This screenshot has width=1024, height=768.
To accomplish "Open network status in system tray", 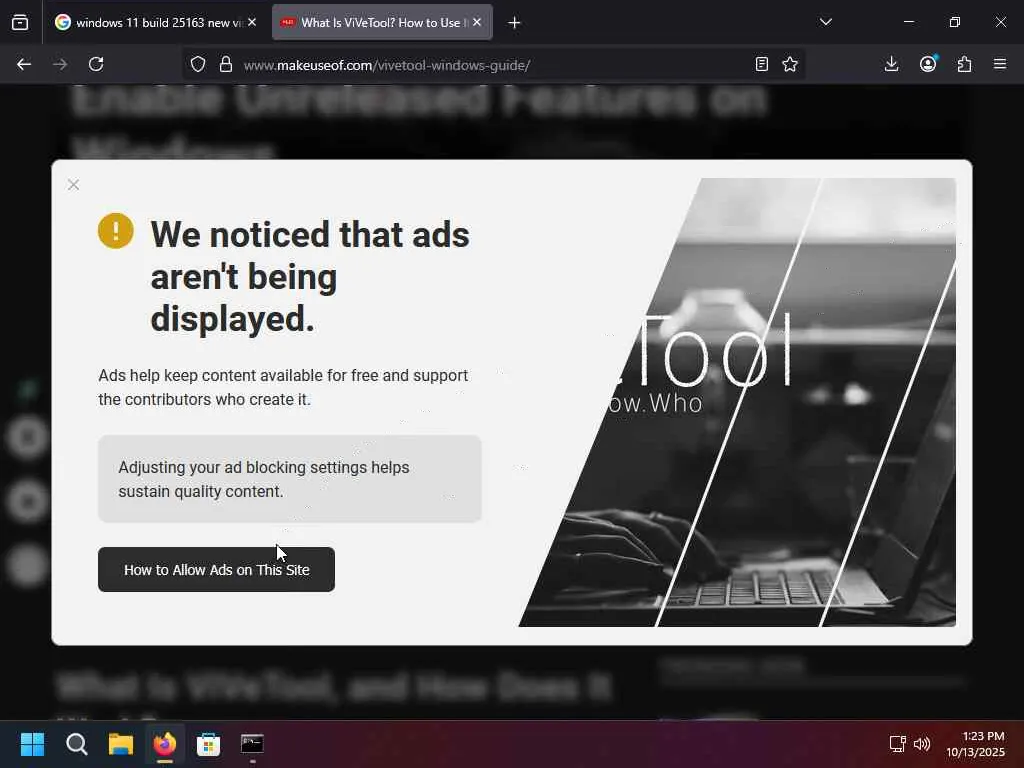I will pyautogui.click(x=897, y=744).
